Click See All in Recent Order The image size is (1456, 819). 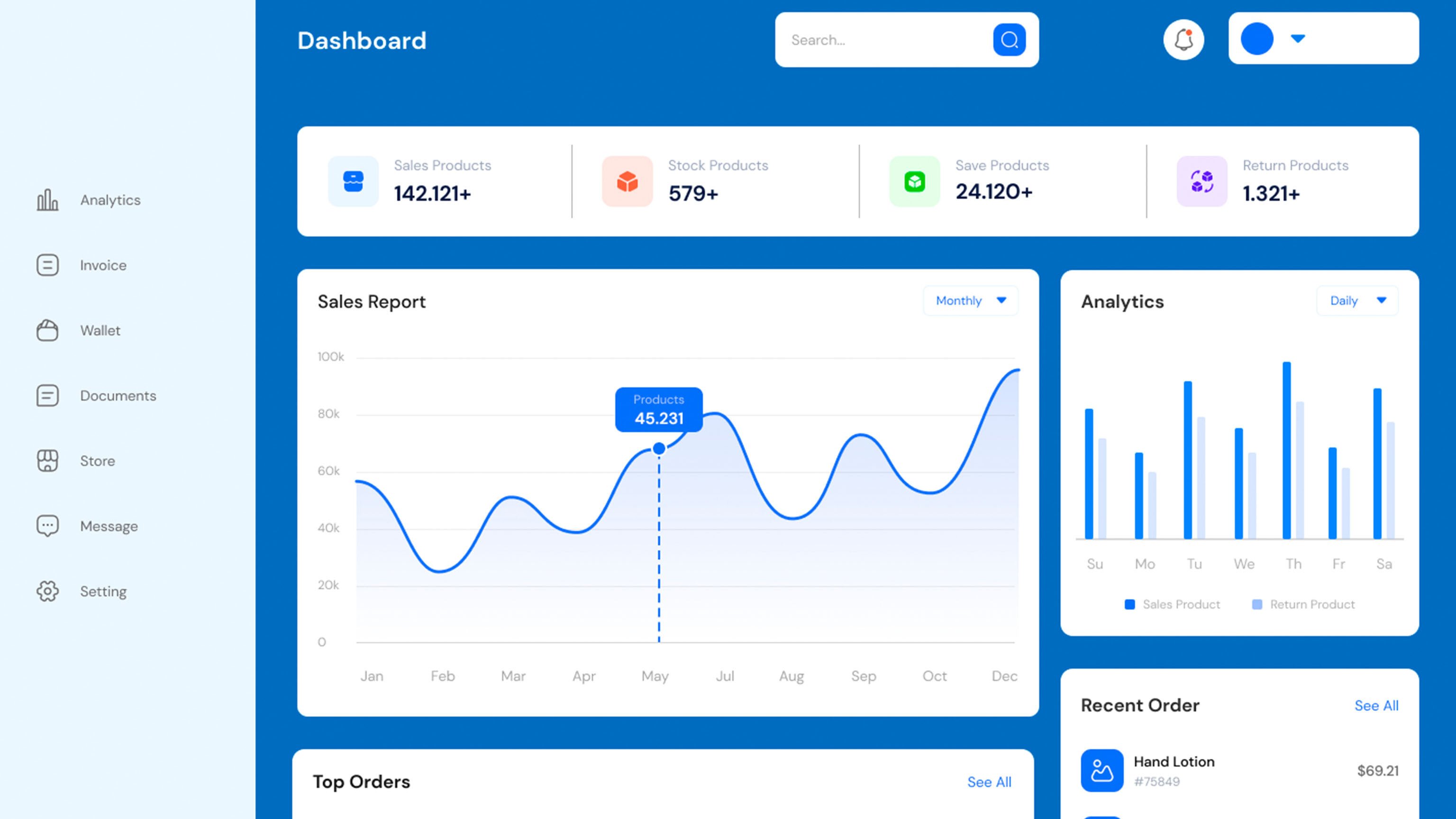point(1376,705)
